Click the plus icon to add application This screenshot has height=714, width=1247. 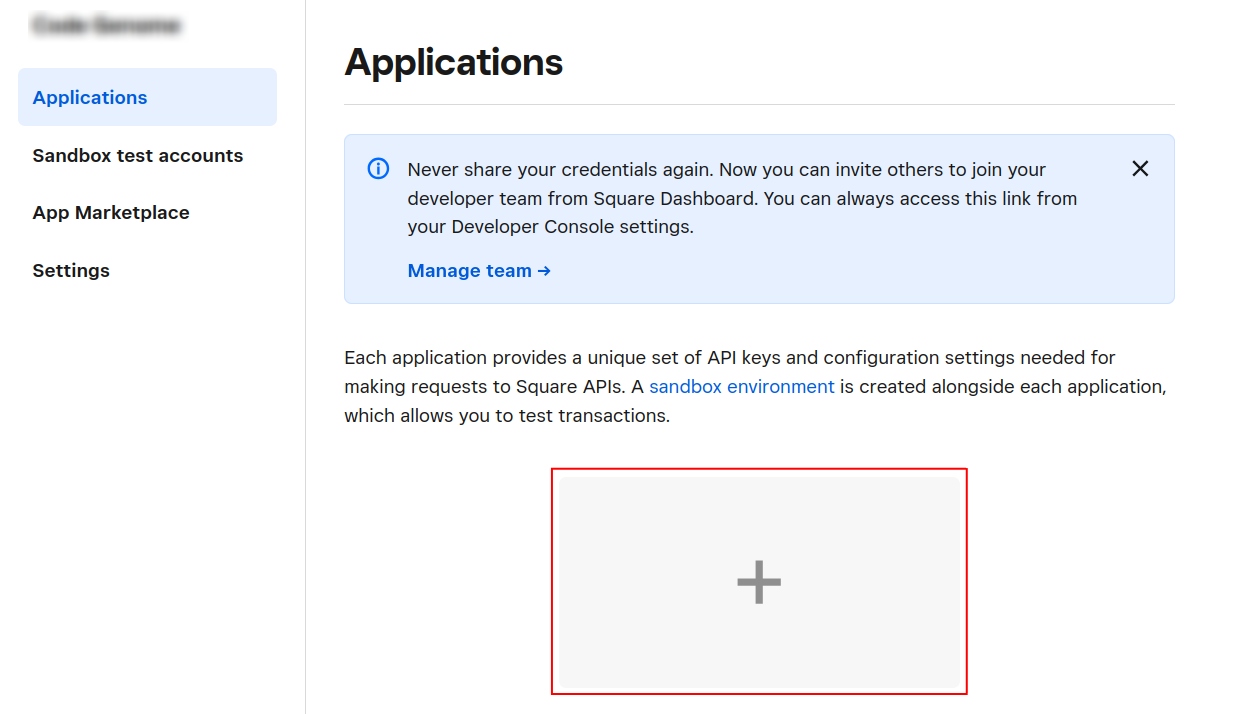759,582
